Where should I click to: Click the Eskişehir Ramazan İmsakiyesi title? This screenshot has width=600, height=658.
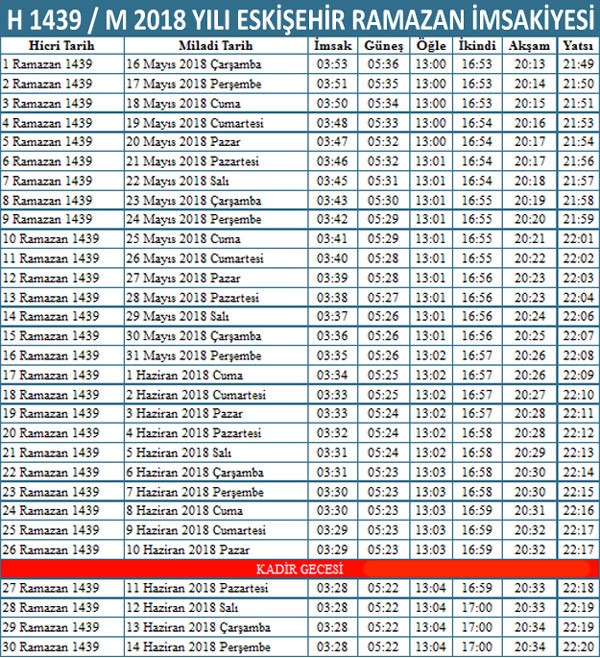300,18
